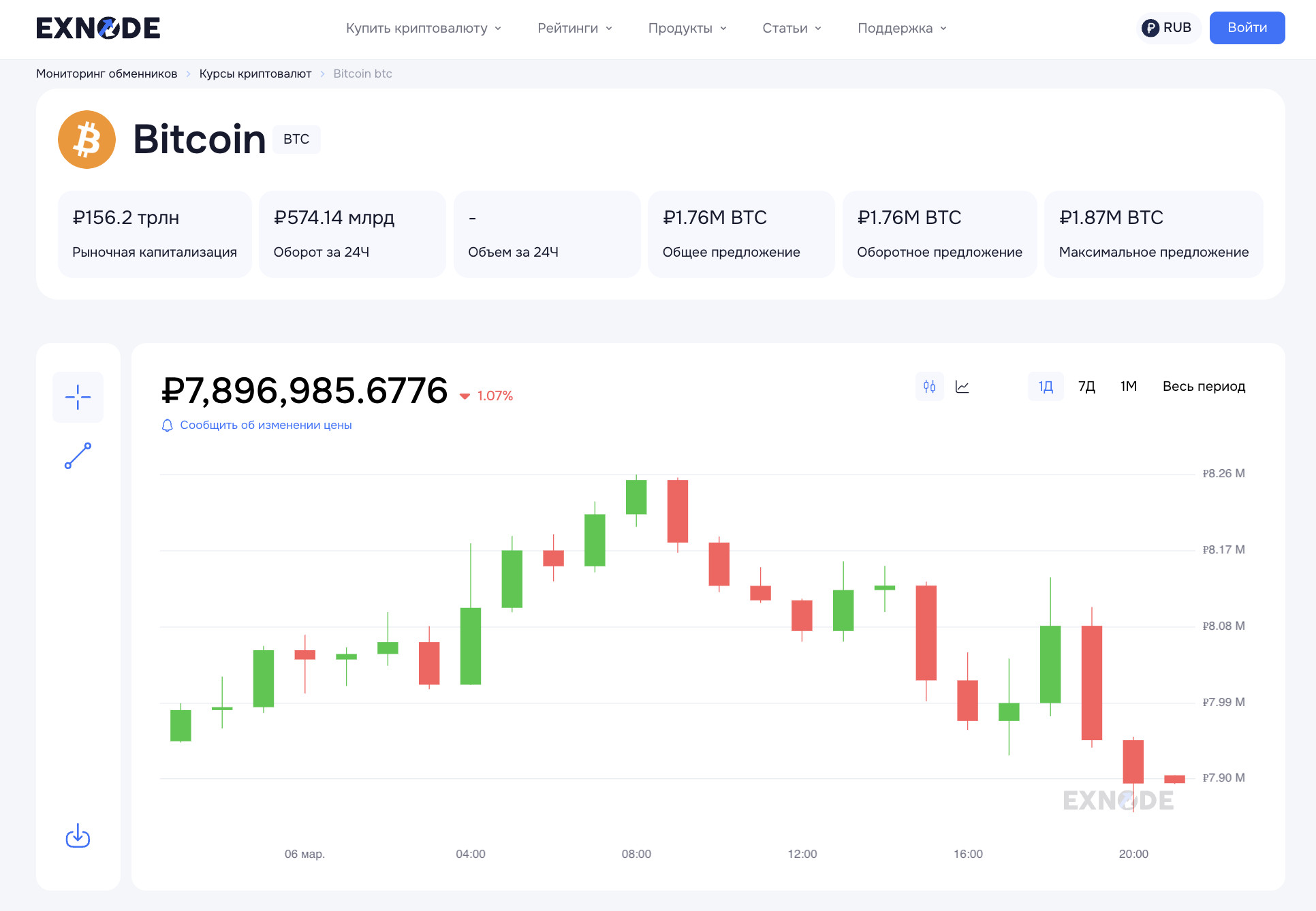
Task: Click the download chart icon
Action: (x=78, y=835)
